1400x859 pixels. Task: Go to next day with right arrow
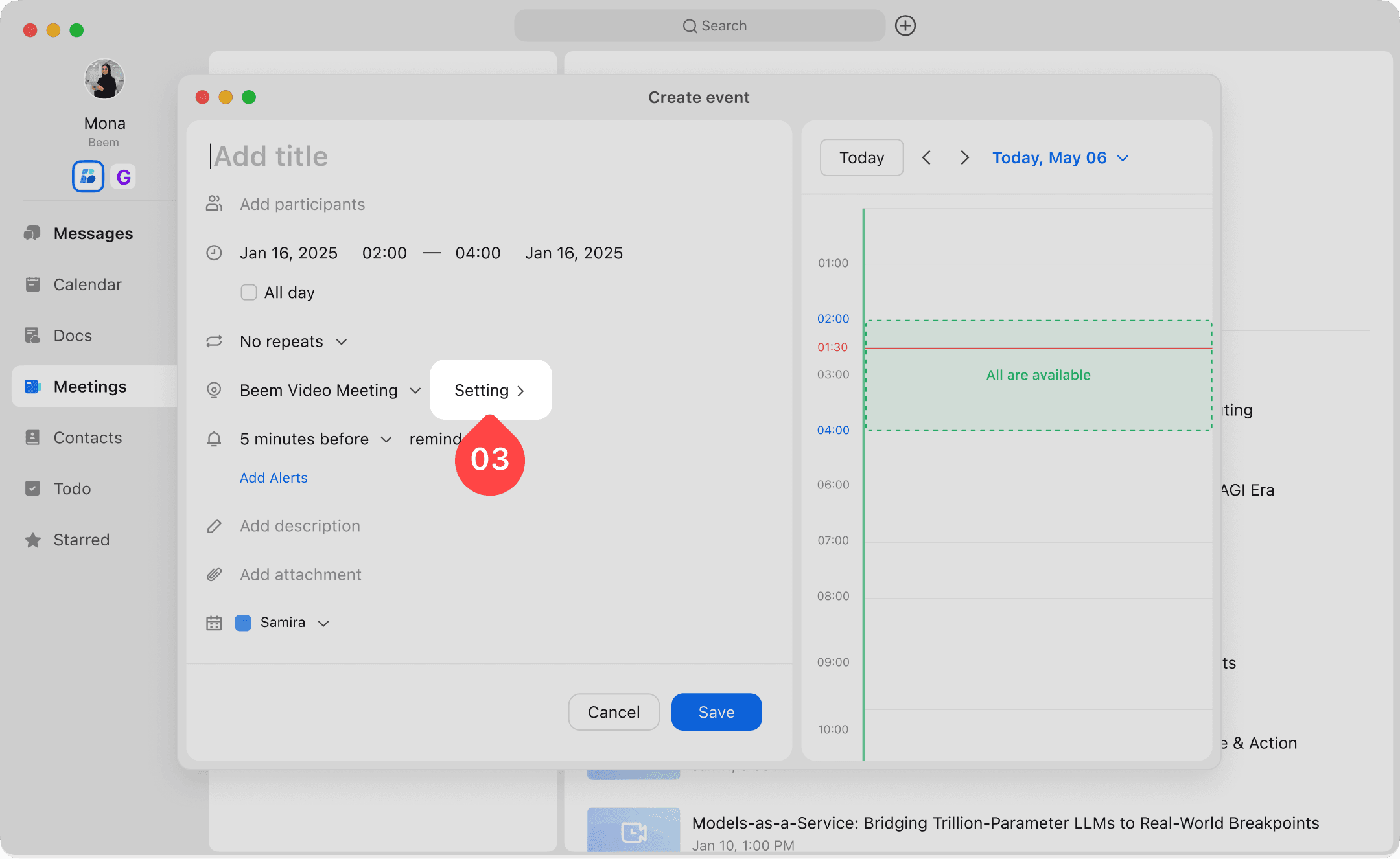coord(964,157)
